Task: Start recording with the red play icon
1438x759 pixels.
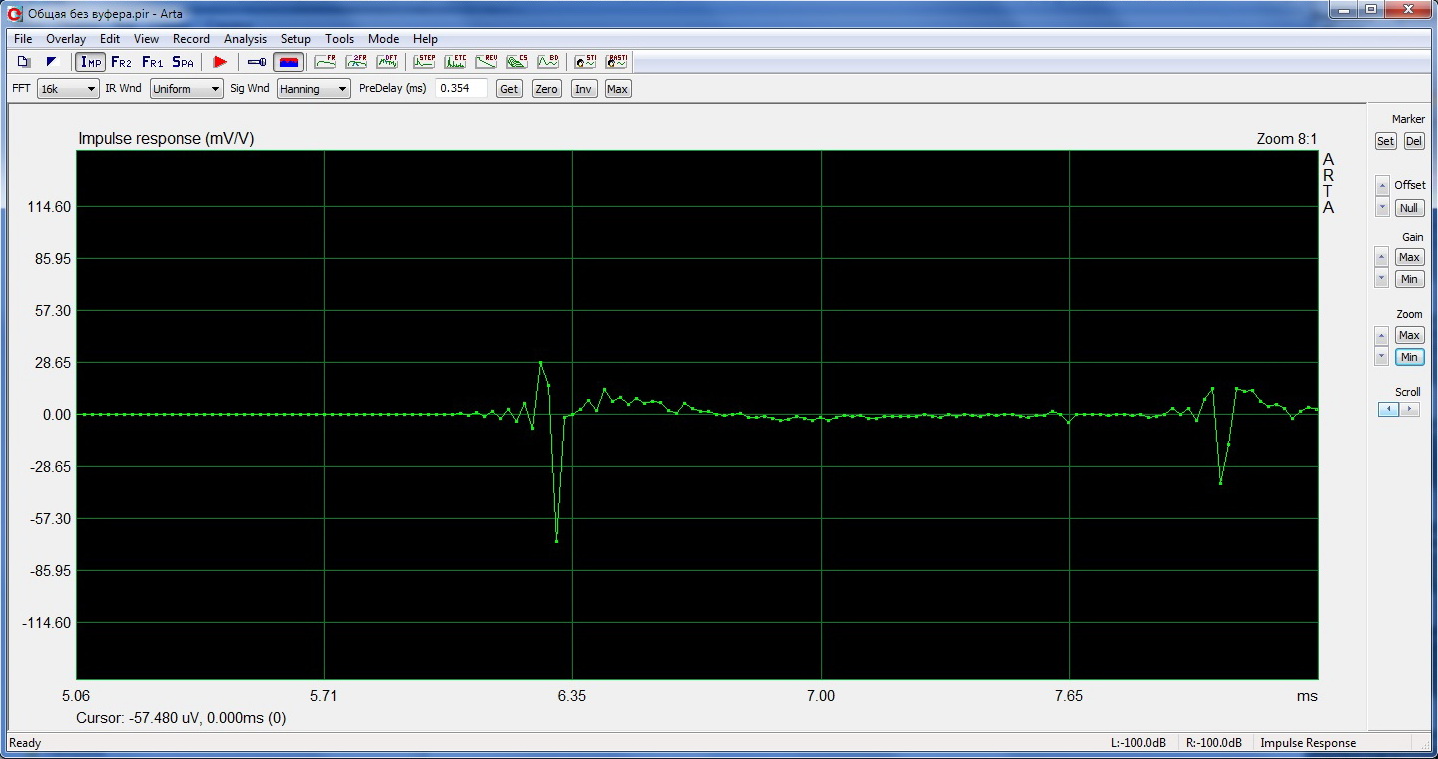Action: pos(220,62)
